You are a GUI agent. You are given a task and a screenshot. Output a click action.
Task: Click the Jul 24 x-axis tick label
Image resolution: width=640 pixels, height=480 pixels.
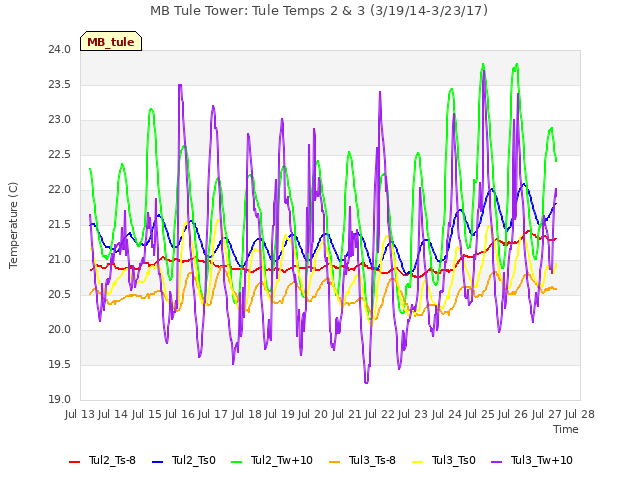click(447, 414)
